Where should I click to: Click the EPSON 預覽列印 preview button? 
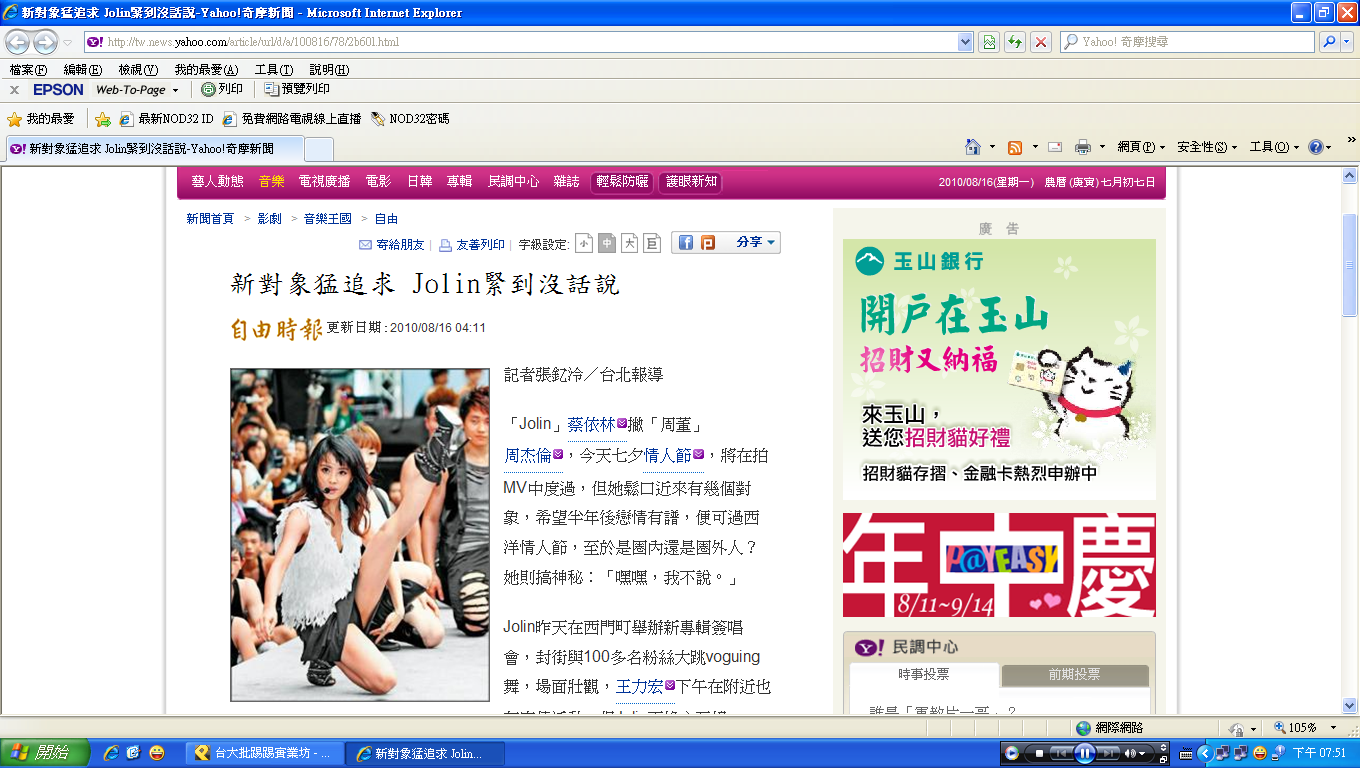(x=297, y=89)
